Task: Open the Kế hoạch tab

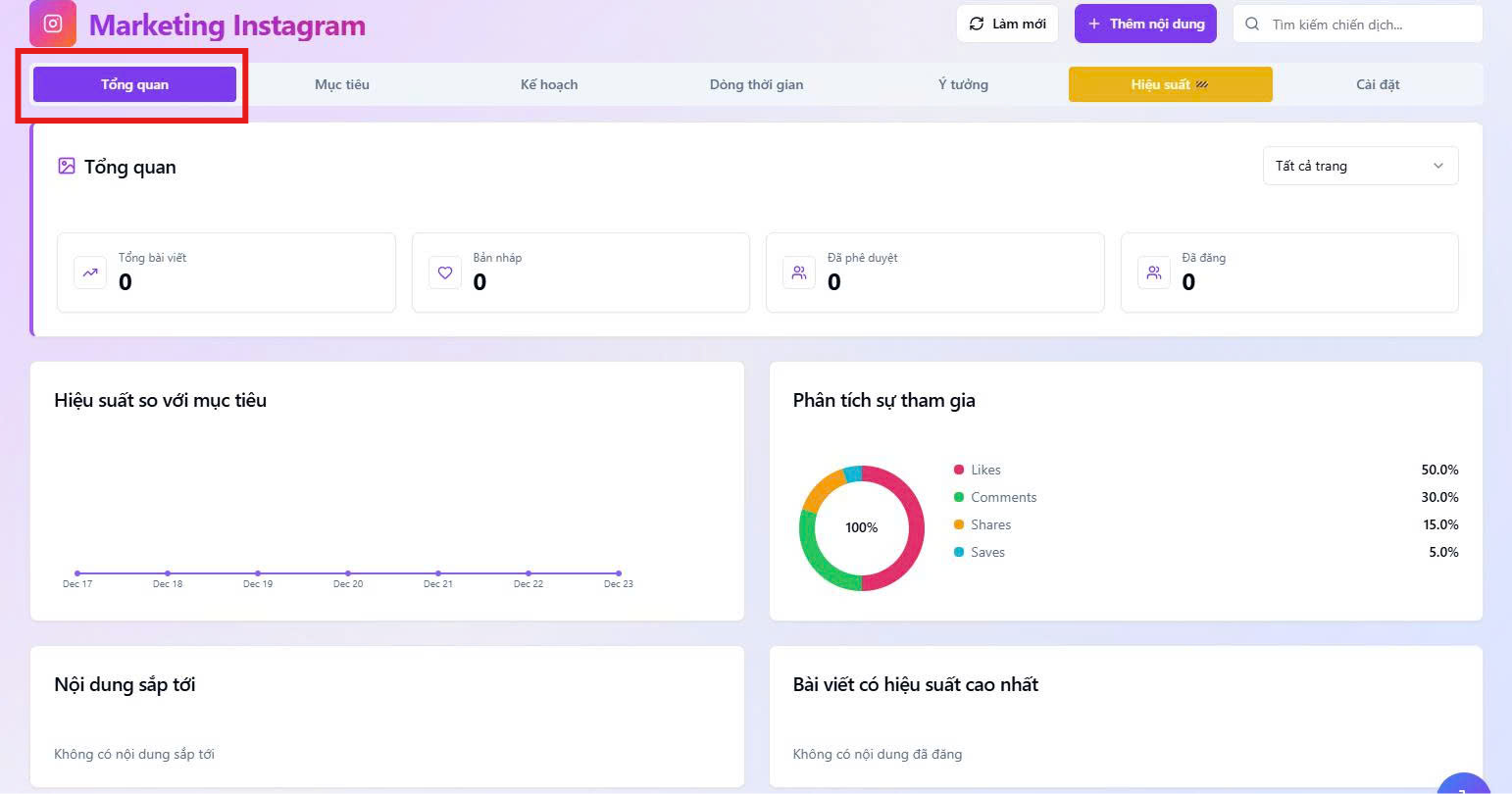Action: click(549, 84)
